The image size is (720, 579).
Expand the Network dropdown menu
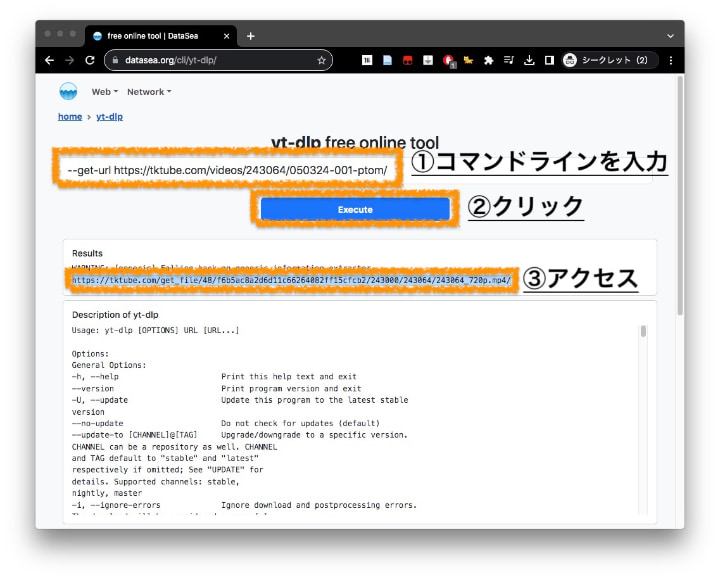(149, 92)
